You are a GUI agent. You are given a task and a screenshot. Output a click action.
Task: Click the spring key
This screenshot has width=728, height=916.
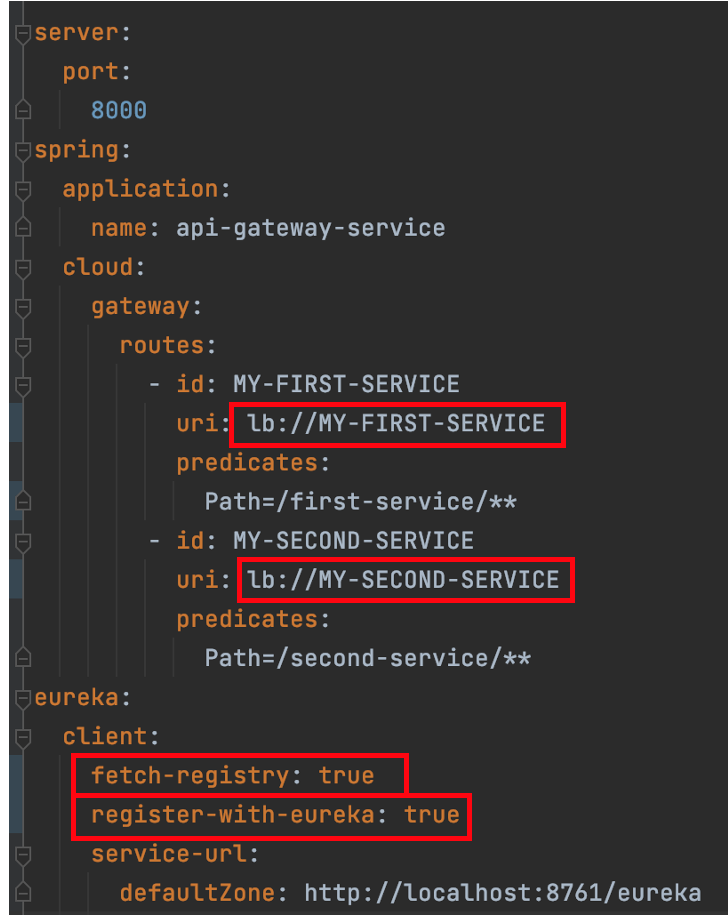click(77, 151)
